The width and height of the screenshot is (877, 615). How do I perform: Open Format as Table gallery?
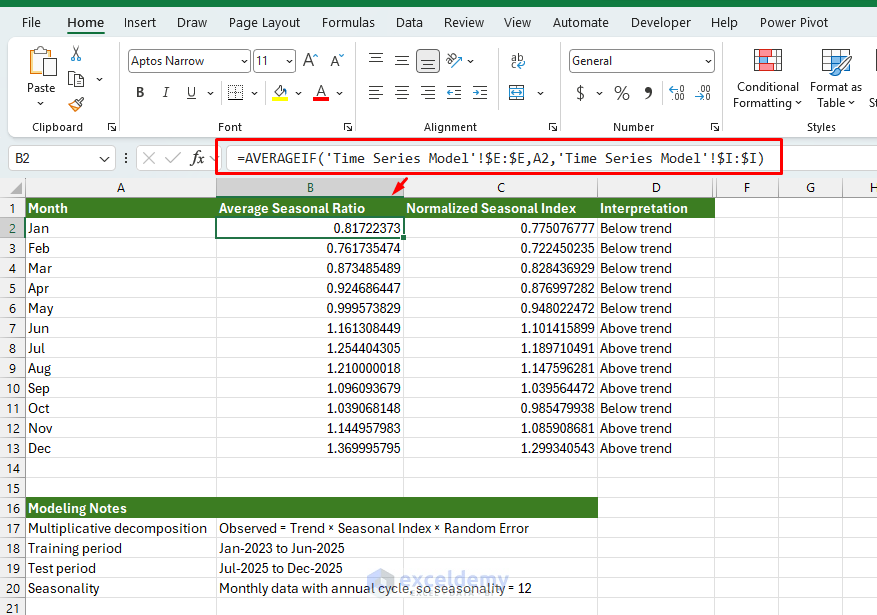[836, 78]
